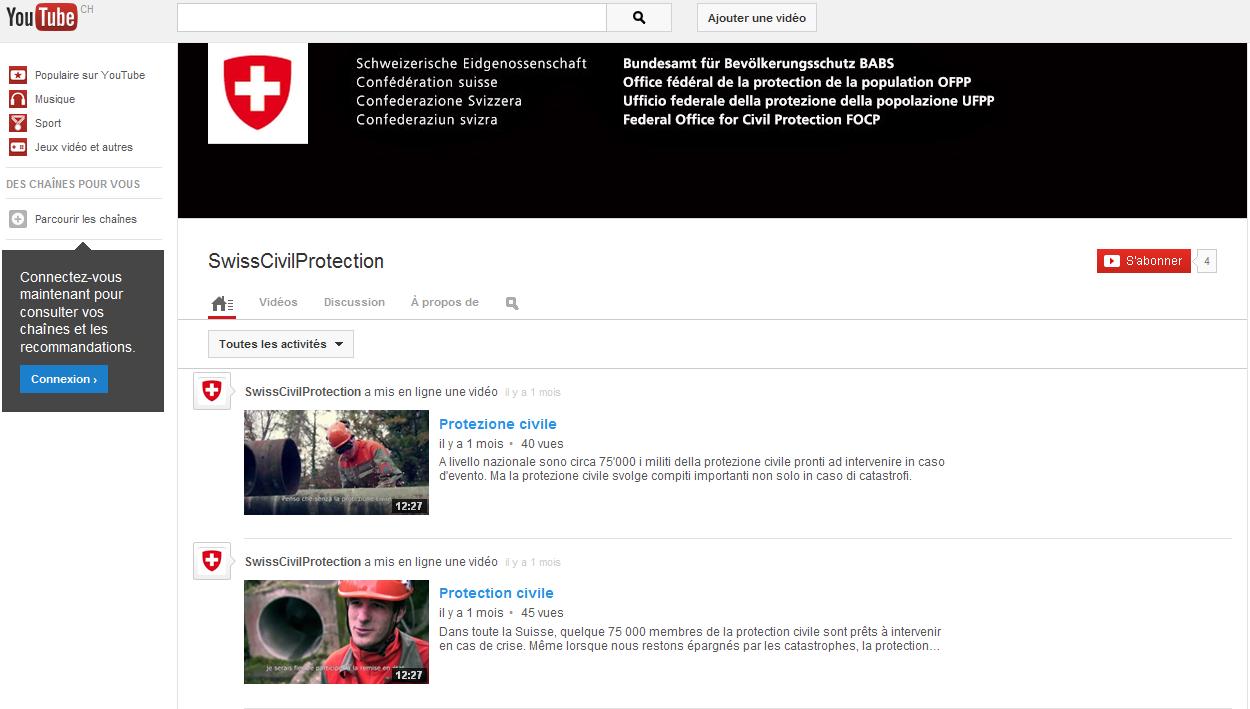
Task: Click the YouTube search input field
Action: click(391, 18)
